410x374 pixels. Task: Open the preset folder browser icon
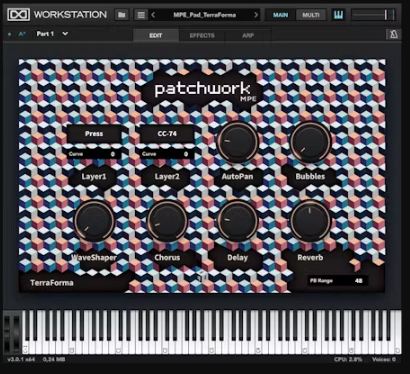[x=122, y=15]
